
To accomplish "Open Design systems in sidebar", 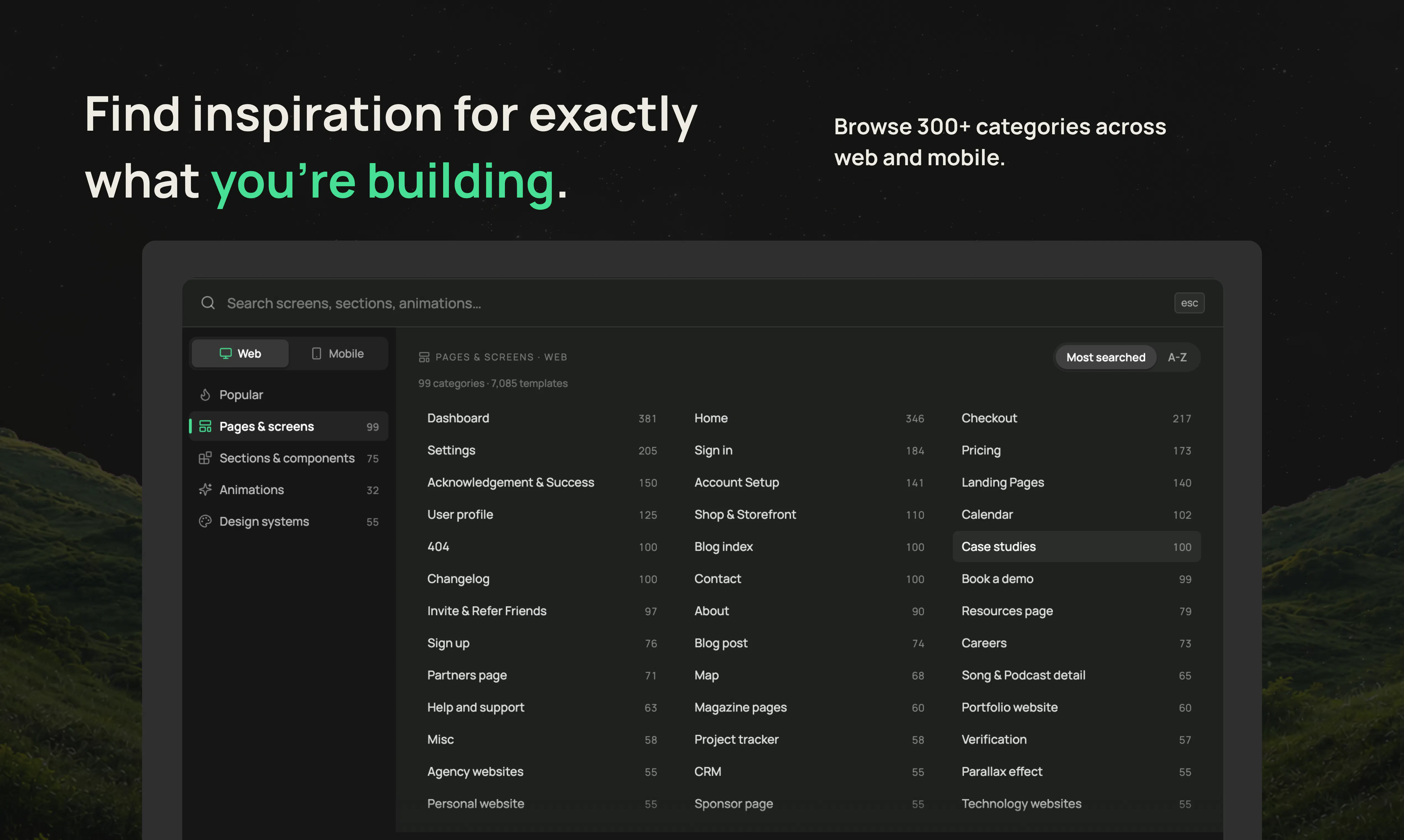I will point(289,521).
